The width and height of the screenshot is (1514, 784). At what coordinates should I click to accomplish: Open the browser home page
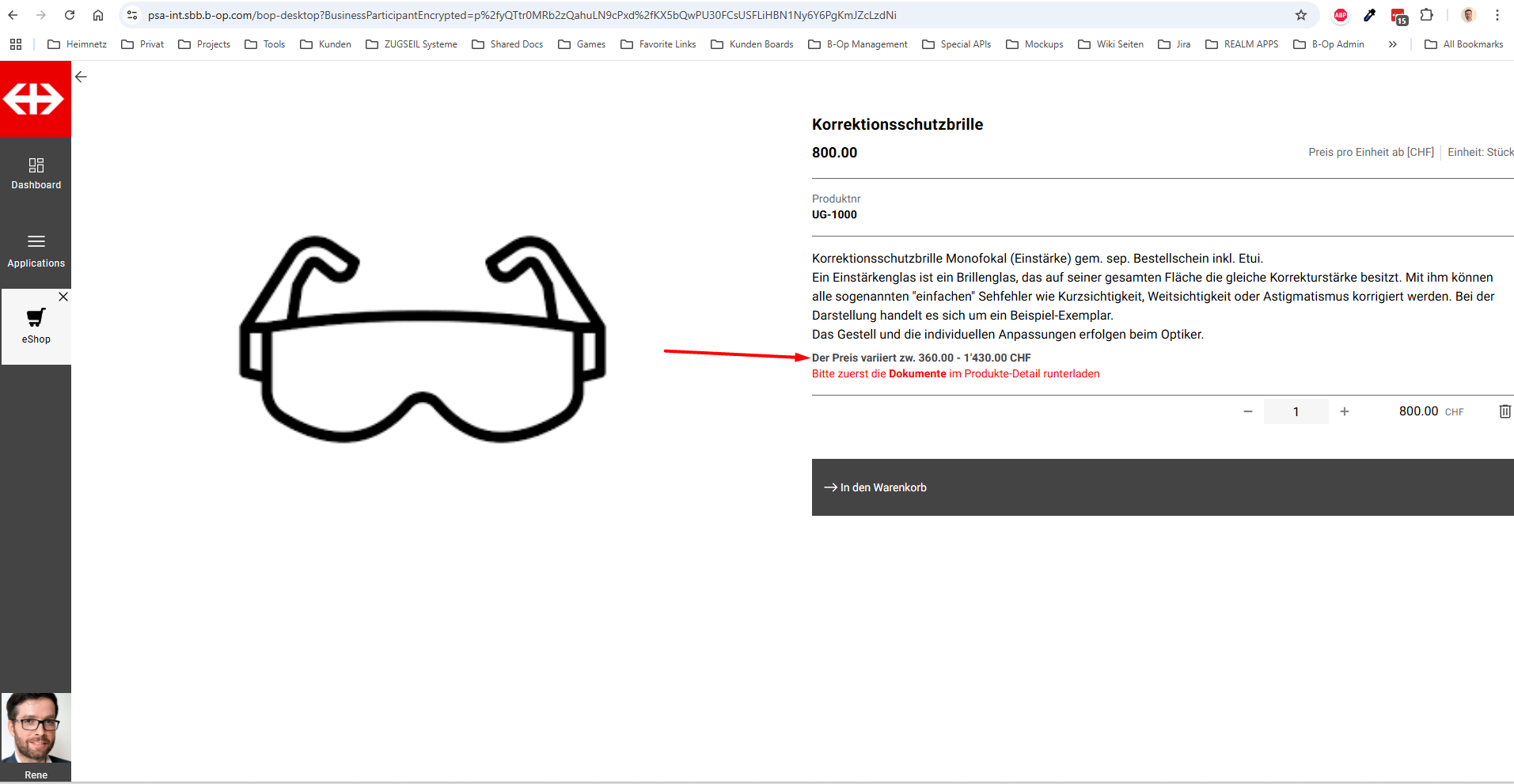(x=98, y=15)
